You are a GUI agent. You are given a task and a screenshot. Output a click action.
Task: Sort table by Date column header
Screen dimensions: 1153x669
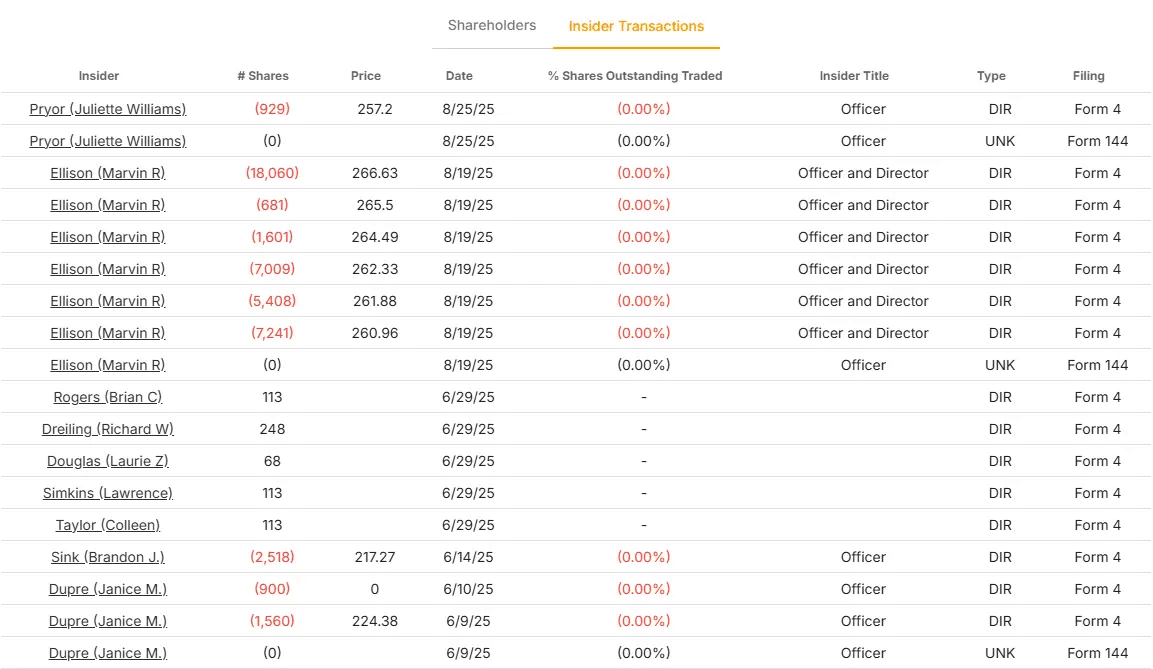459,76
